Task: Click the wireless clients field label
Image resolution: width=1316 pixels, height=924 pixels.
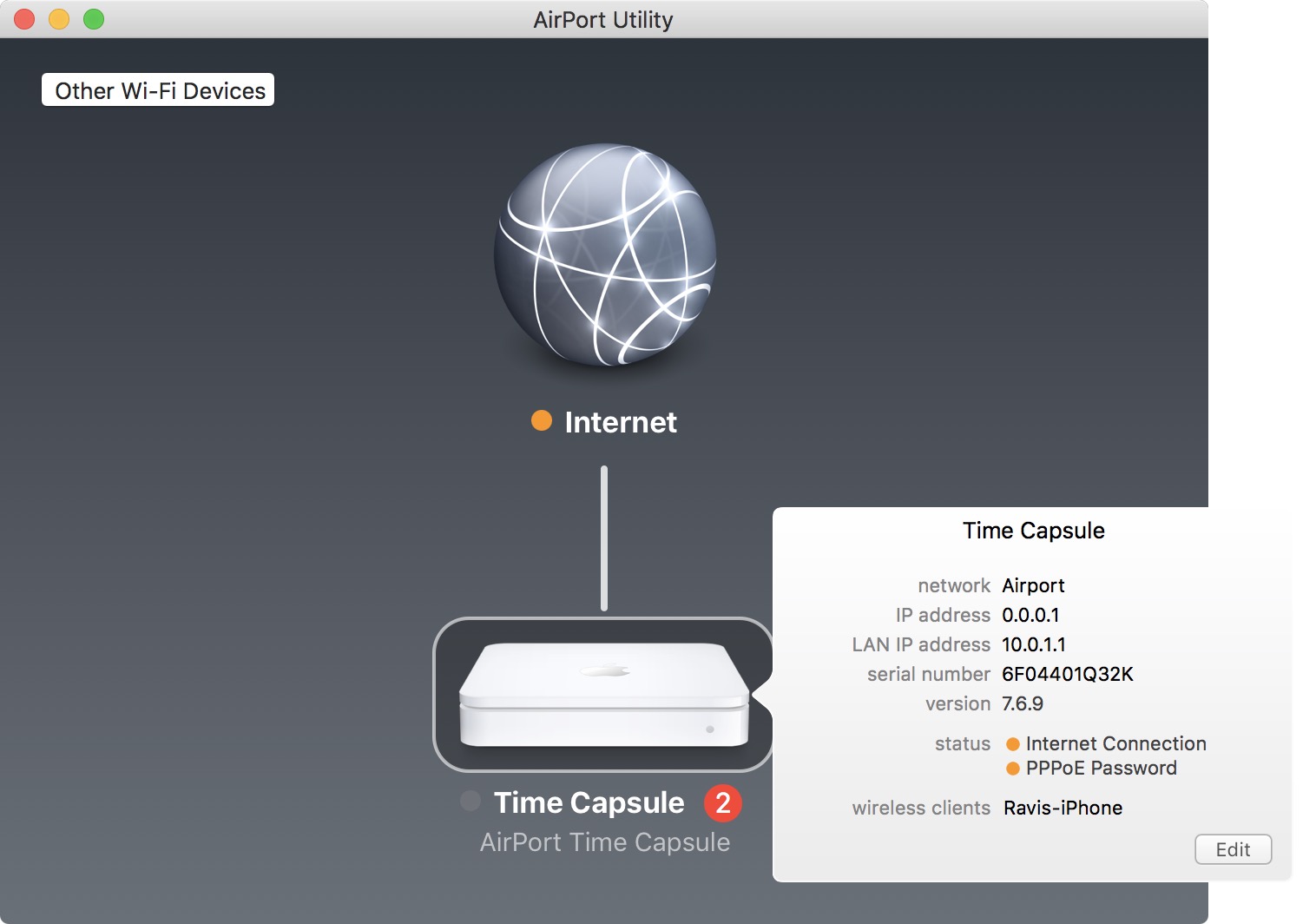Action: point(921,808)
